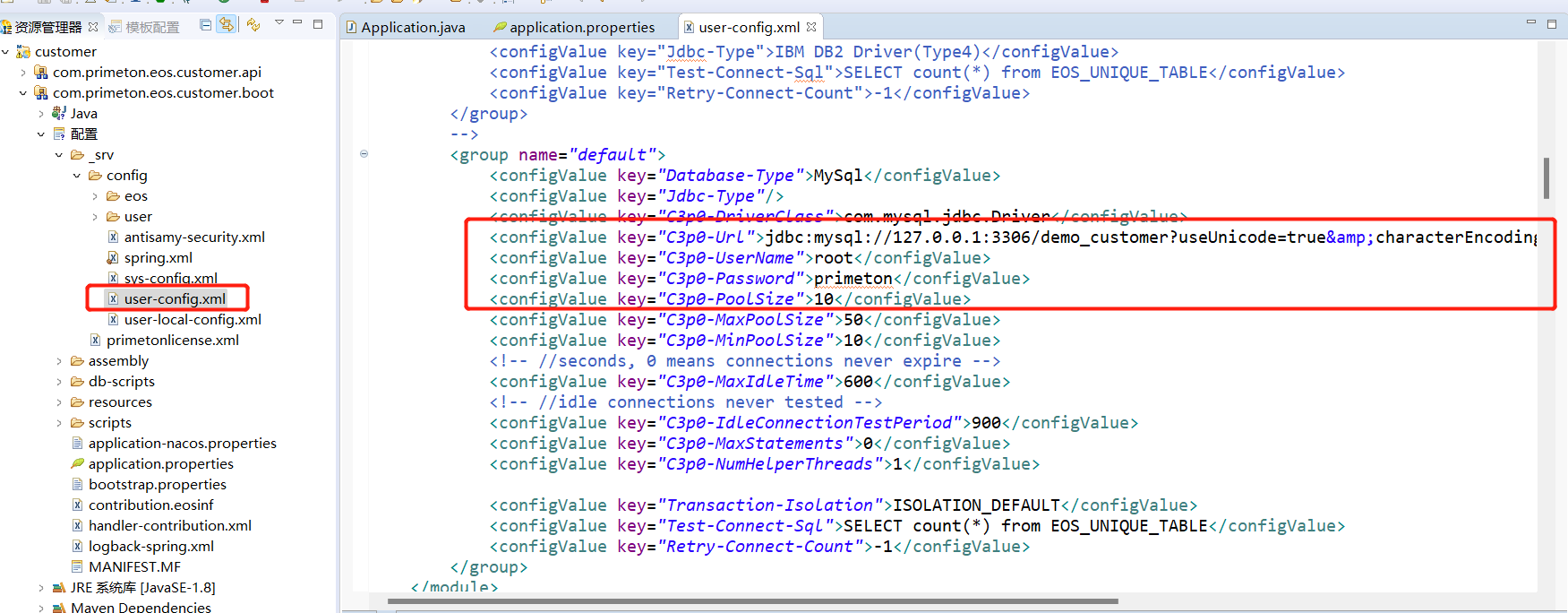Collapse the customer project node
The height and width of the screenshot is (613, 1568).
6,52
